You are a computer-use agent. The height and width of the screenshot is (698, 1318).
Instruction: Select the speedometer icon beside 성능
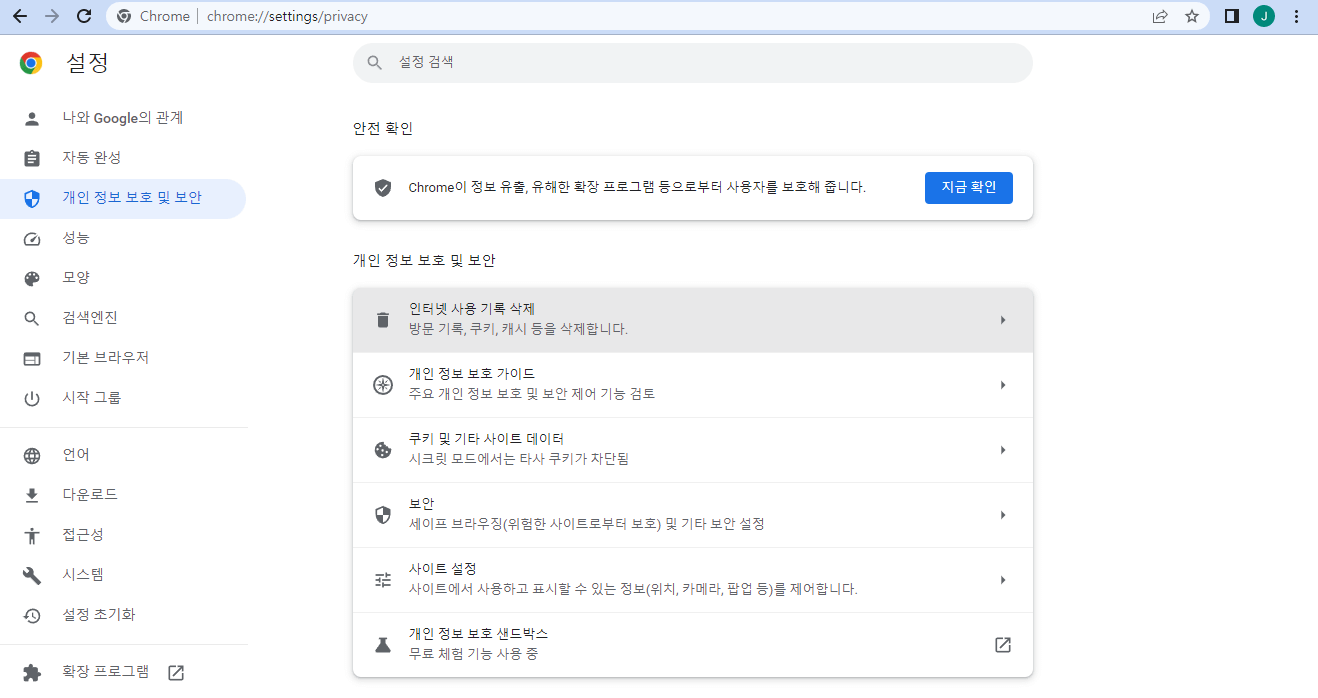point(31,238)
